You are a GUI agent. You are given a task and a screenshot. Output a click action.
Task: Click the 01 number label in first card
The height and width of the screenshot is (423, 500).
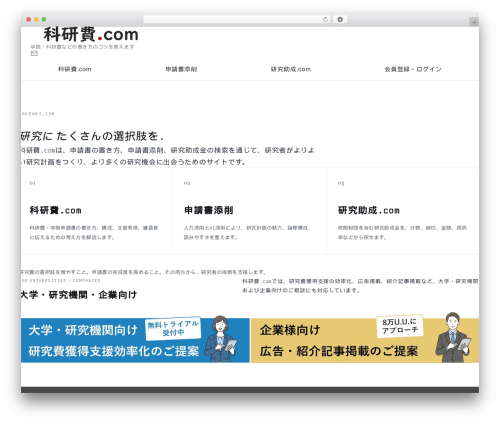(x=32, y=183)
